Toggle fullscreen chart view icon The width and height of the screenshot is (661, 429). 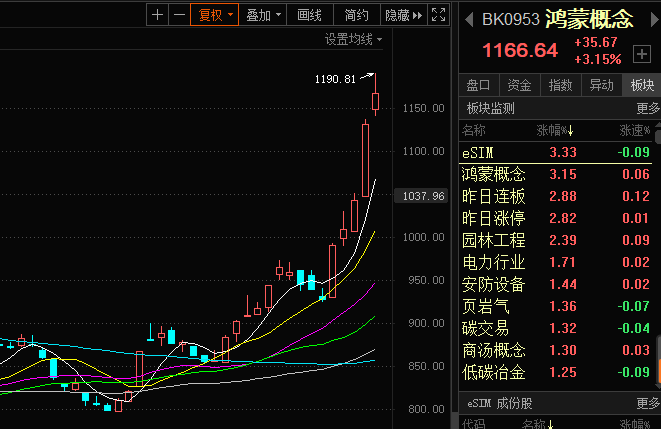[438, 15]
